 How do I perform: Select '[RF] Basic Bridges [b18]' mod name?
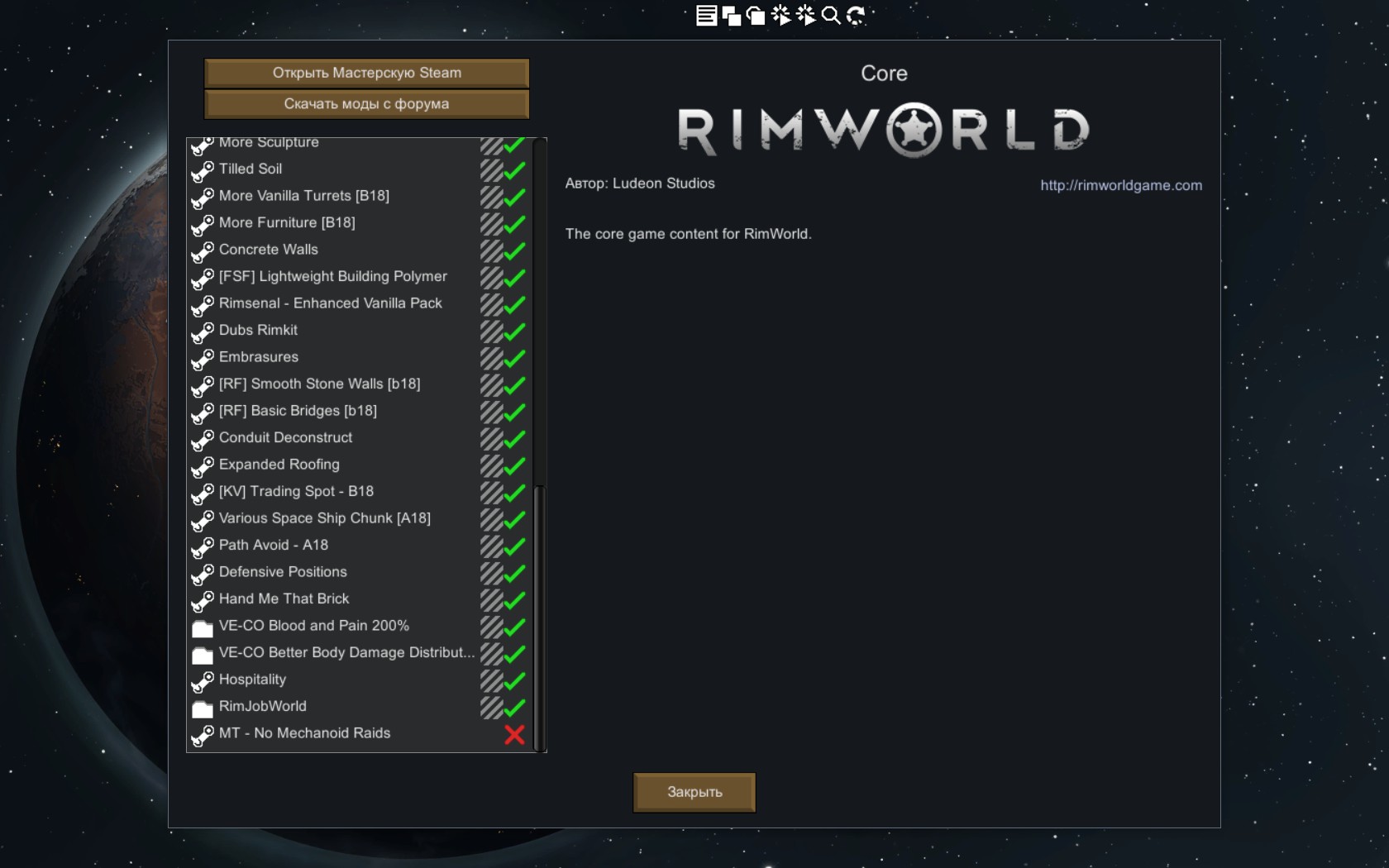click(298, 411)
